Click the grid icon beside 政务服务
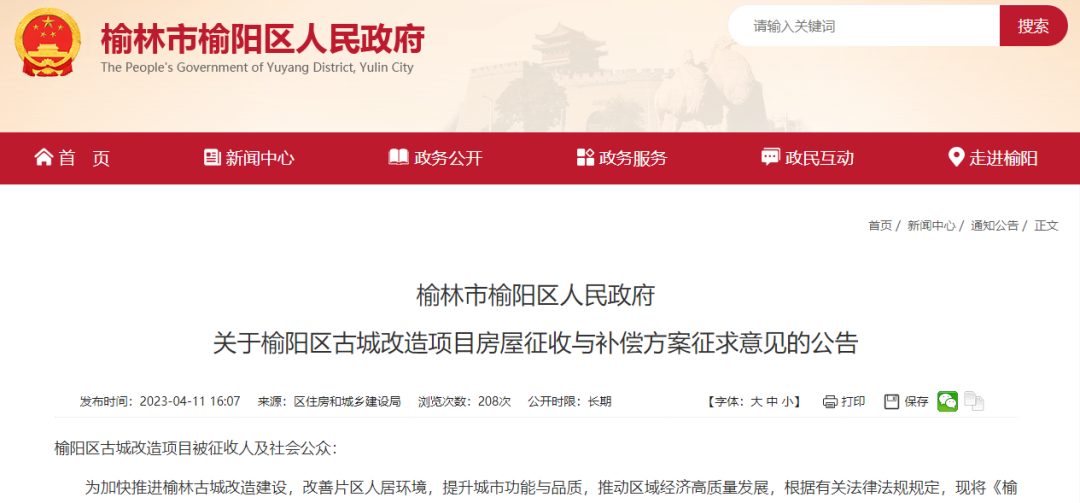1080x503 pixels. point(585,157)
